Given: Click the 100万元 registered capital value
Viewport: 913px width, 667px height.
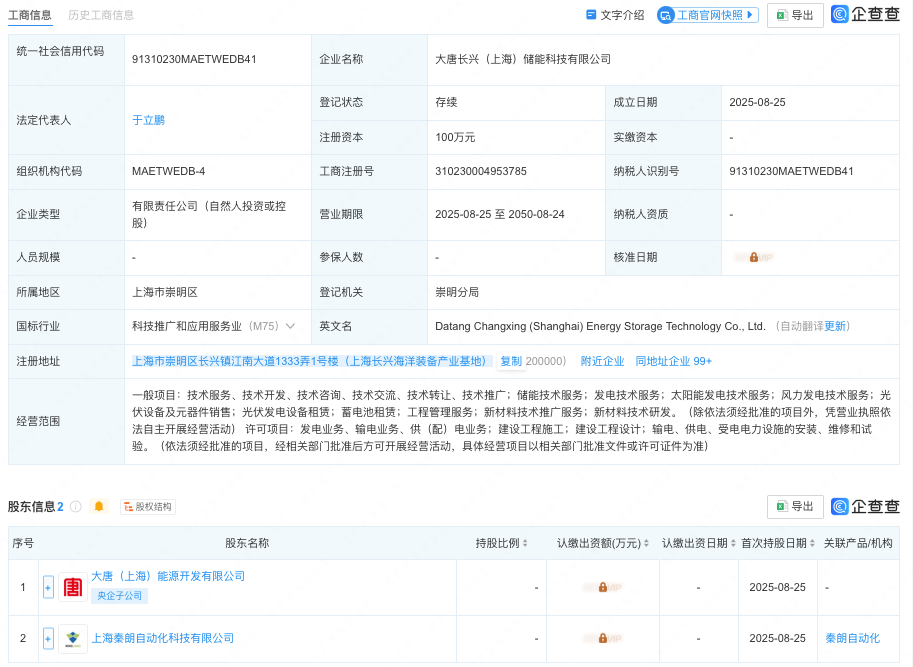Looking at the screenshot, I should pyautogui.click(x=455, y=137).
